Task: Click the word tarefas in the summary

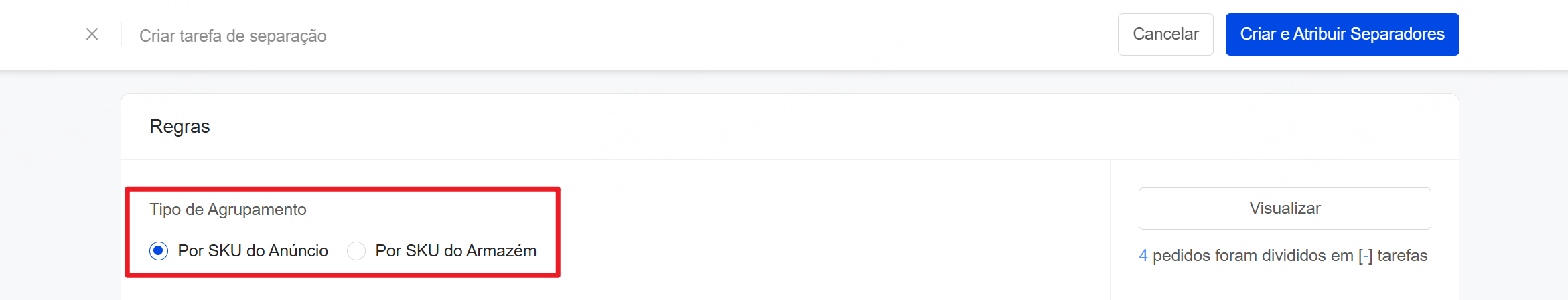Action: pos(1403,256)
